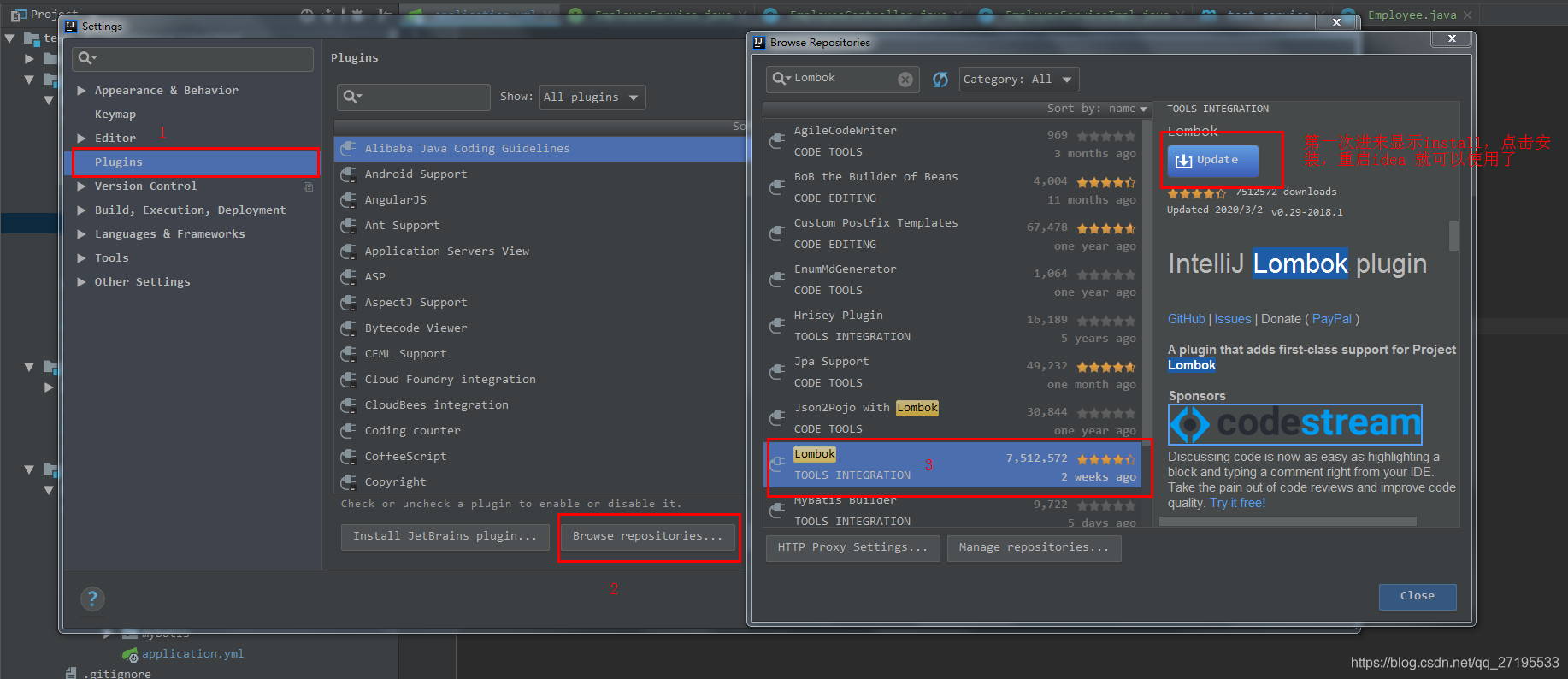
Task: Select EnumMdGenerator plugin row
Action: (952, 280)
